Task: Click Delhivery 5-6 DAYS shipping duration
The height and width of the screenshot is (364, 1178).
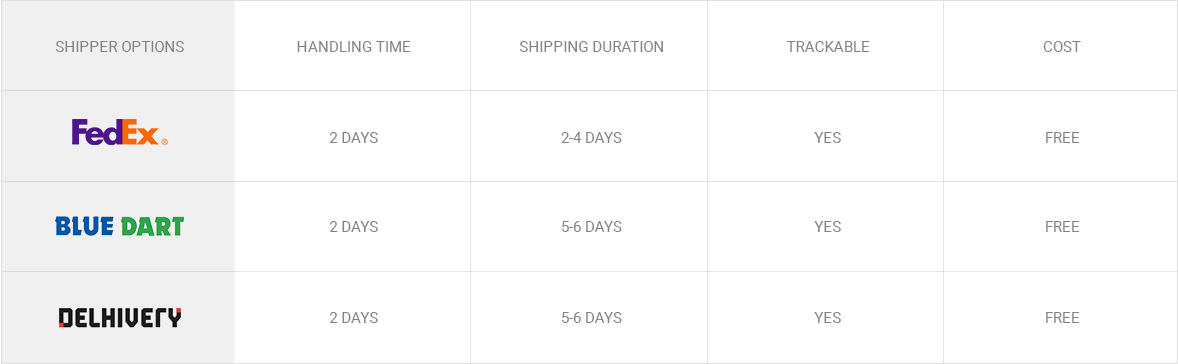Action: click(591, 317)
